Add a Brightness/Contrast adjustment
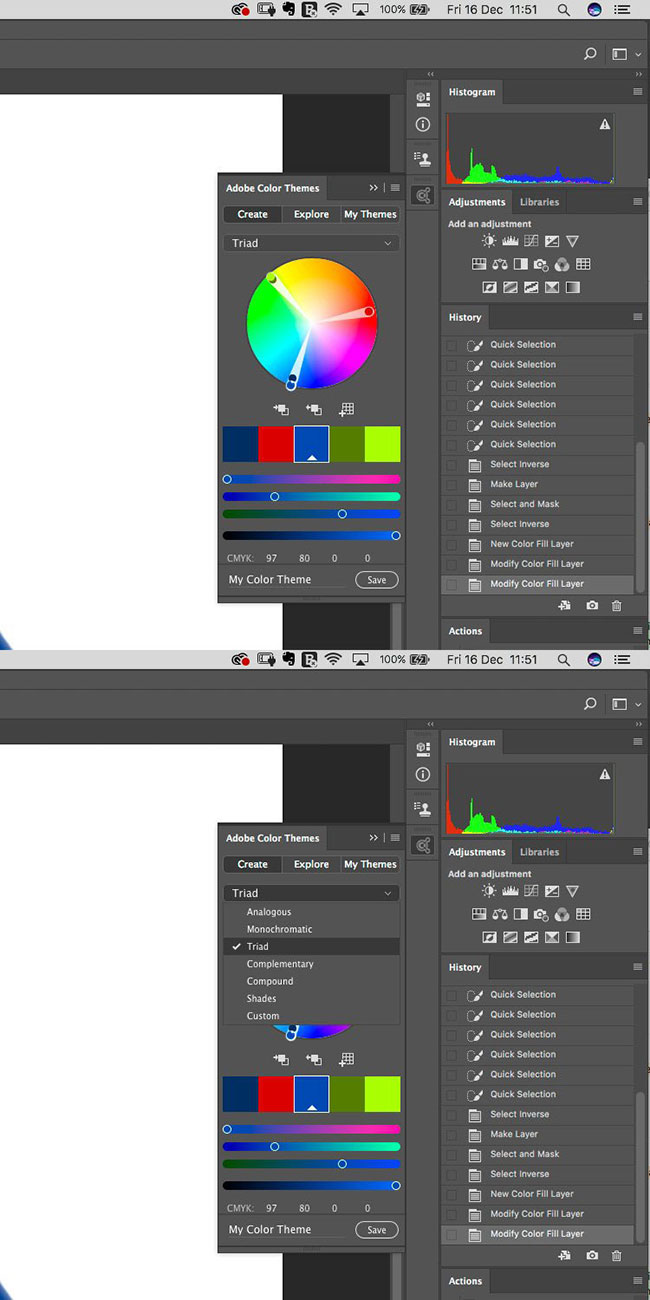Viewport: 650px width, 1300px height. pyautogui.click(x=489, y=241)
